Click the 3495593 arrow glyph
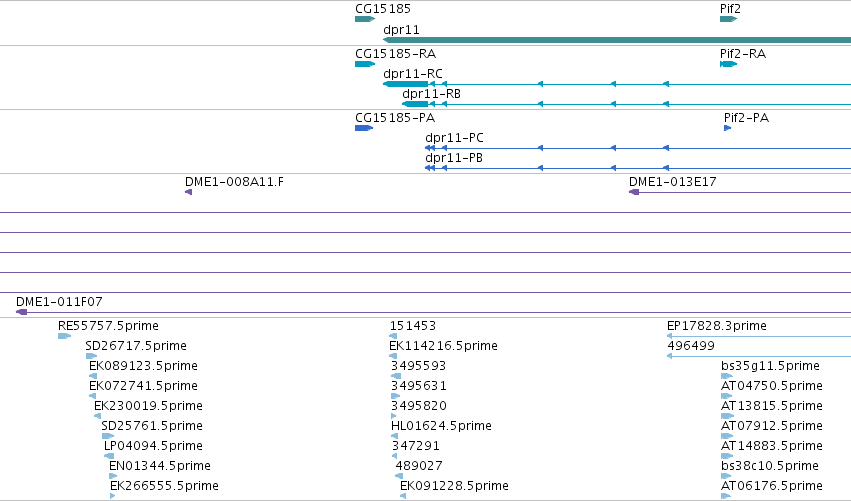The height and width of the screenshot is (501, 851). tap(396, 376)
